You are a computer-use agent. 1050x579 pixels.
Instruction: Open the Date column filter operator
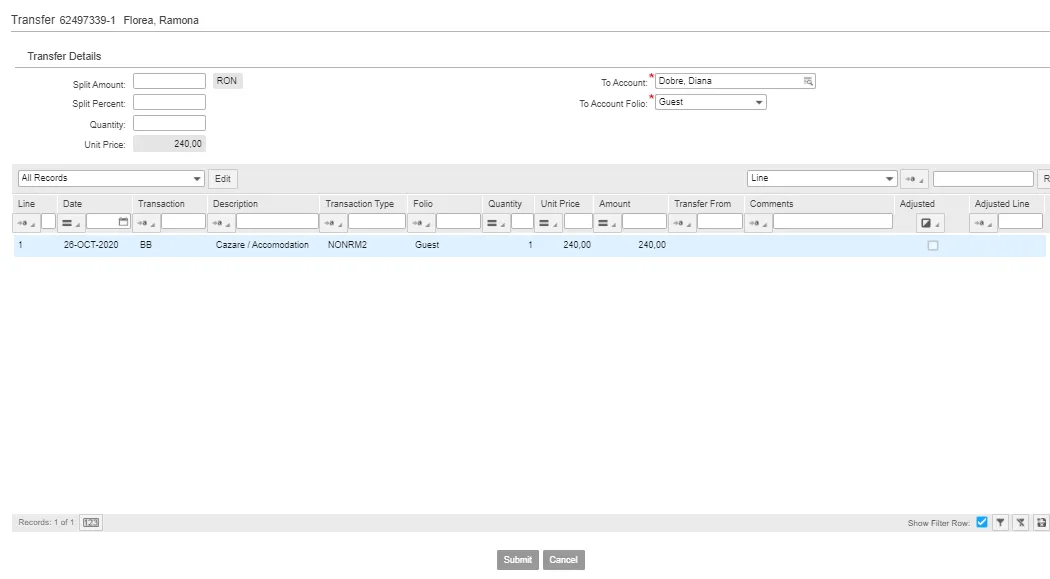click(71, 223)
